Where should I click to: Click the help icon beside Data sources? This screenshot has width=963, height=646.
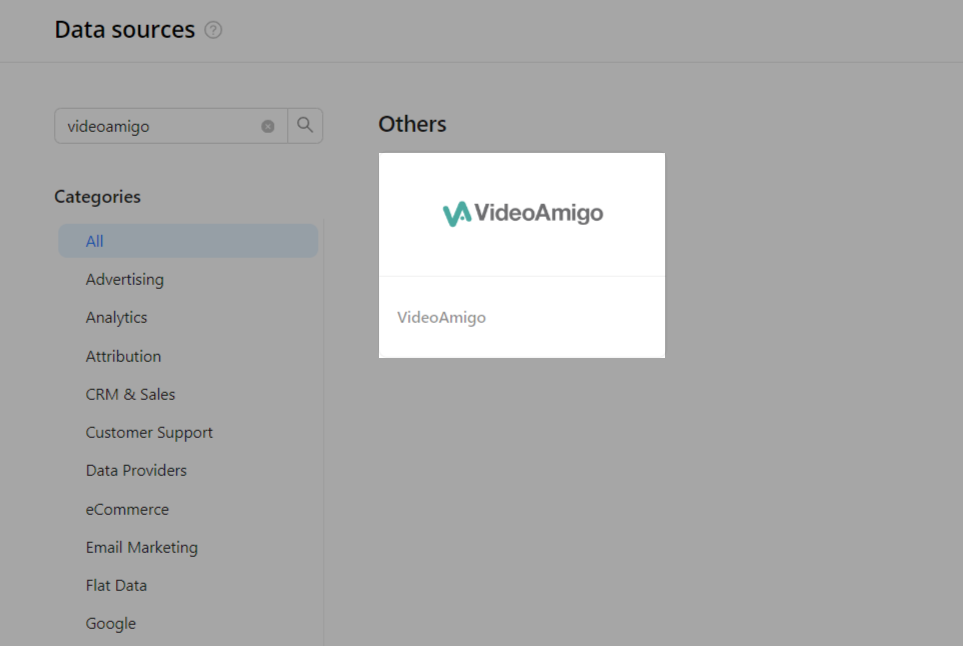pyautogui.click(x=213, y=30)
